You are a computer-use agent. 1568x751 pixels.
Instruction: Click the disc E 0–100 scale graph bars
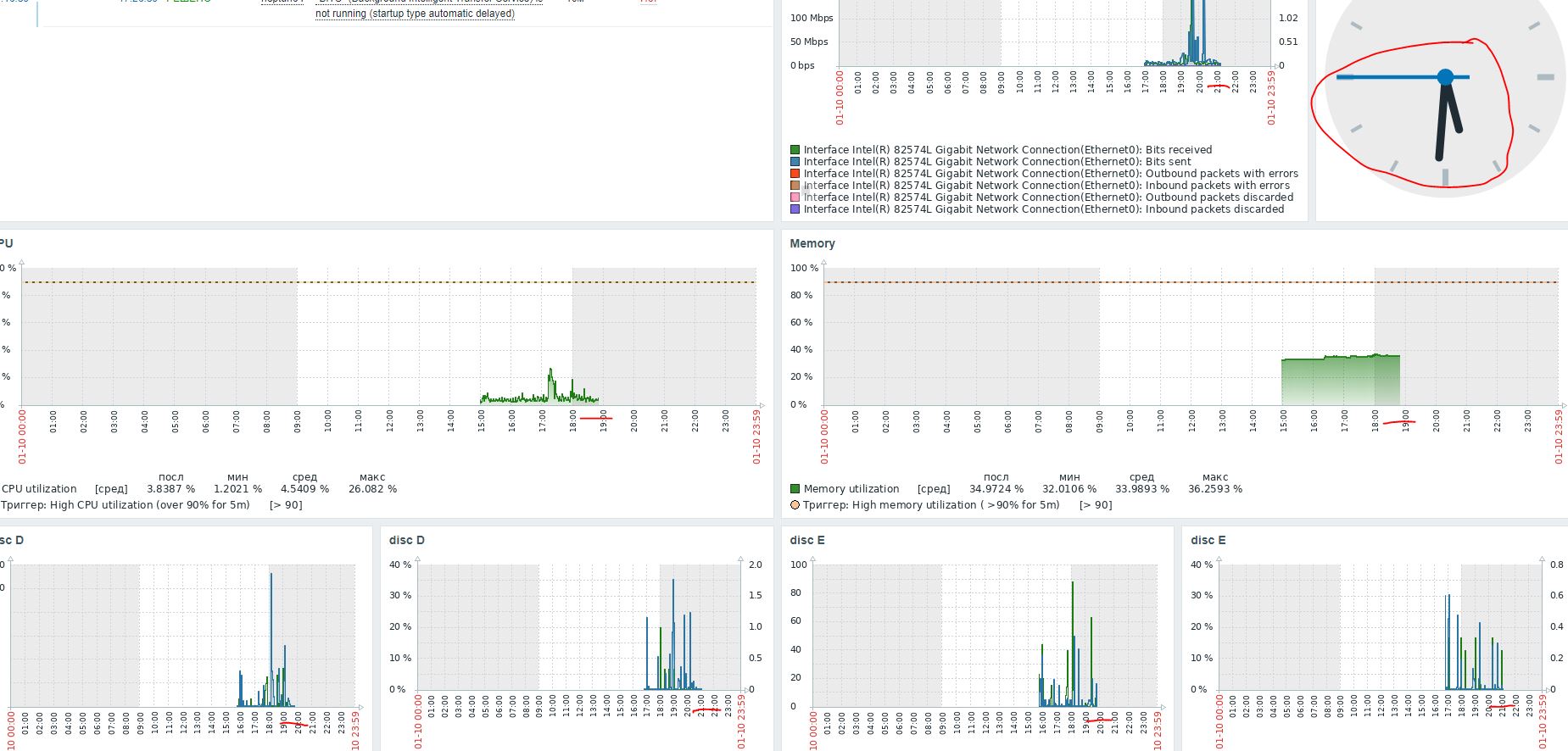pos(1069,644)
